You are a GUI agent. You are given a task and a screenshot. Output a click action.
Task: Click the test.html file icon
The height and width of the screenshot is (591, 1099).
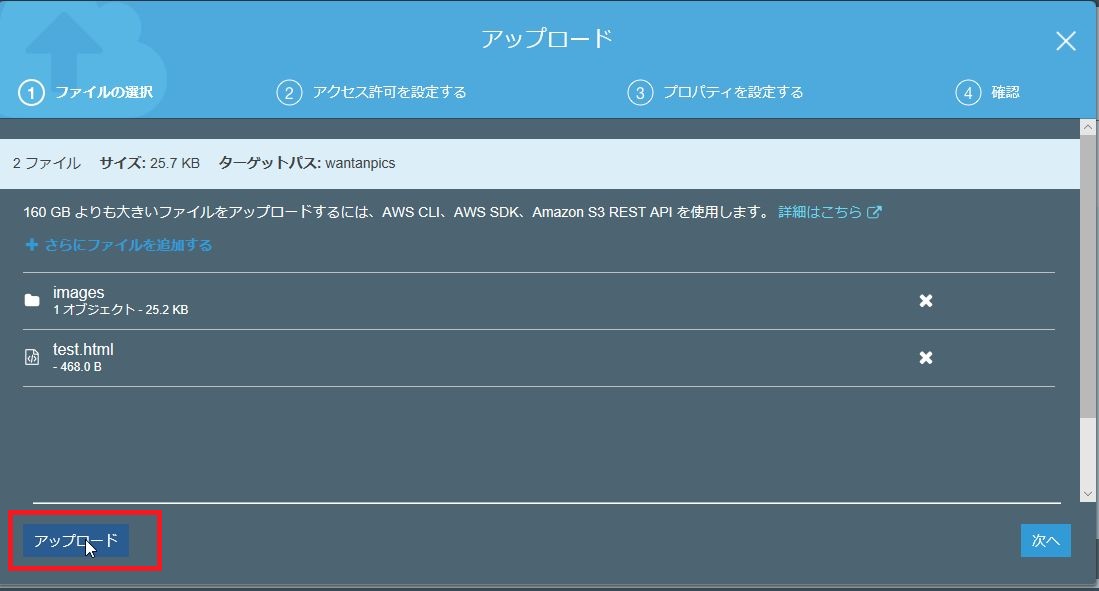click(33, 355)
